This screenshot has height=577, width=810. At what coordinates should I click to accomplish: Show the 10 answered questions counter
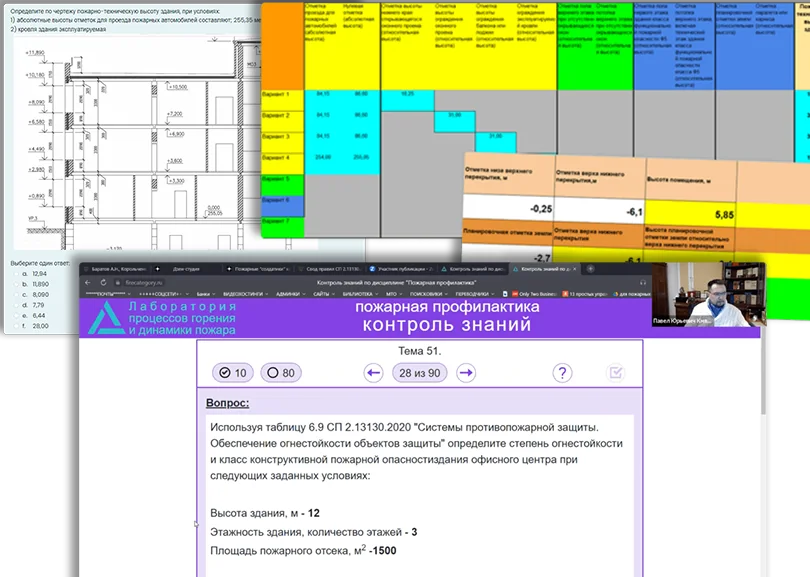pyautogui.click(x=233, y=373)
